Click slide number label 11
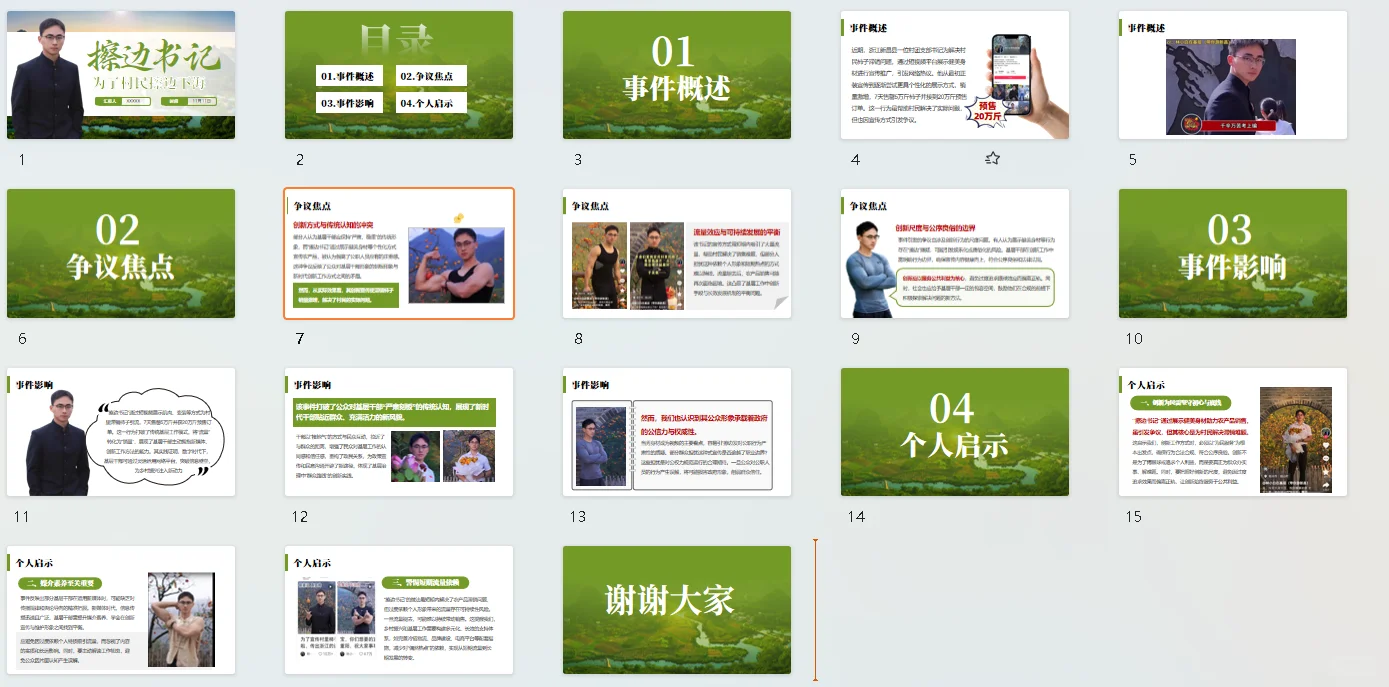 [x=23, y=517]
